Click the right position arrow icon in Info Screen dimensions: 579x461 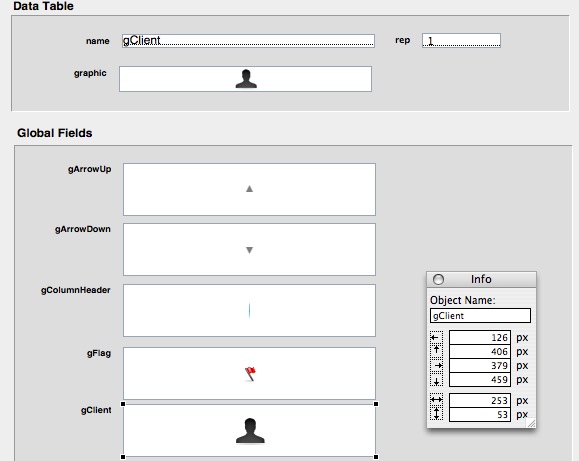[x=436, y=365]
